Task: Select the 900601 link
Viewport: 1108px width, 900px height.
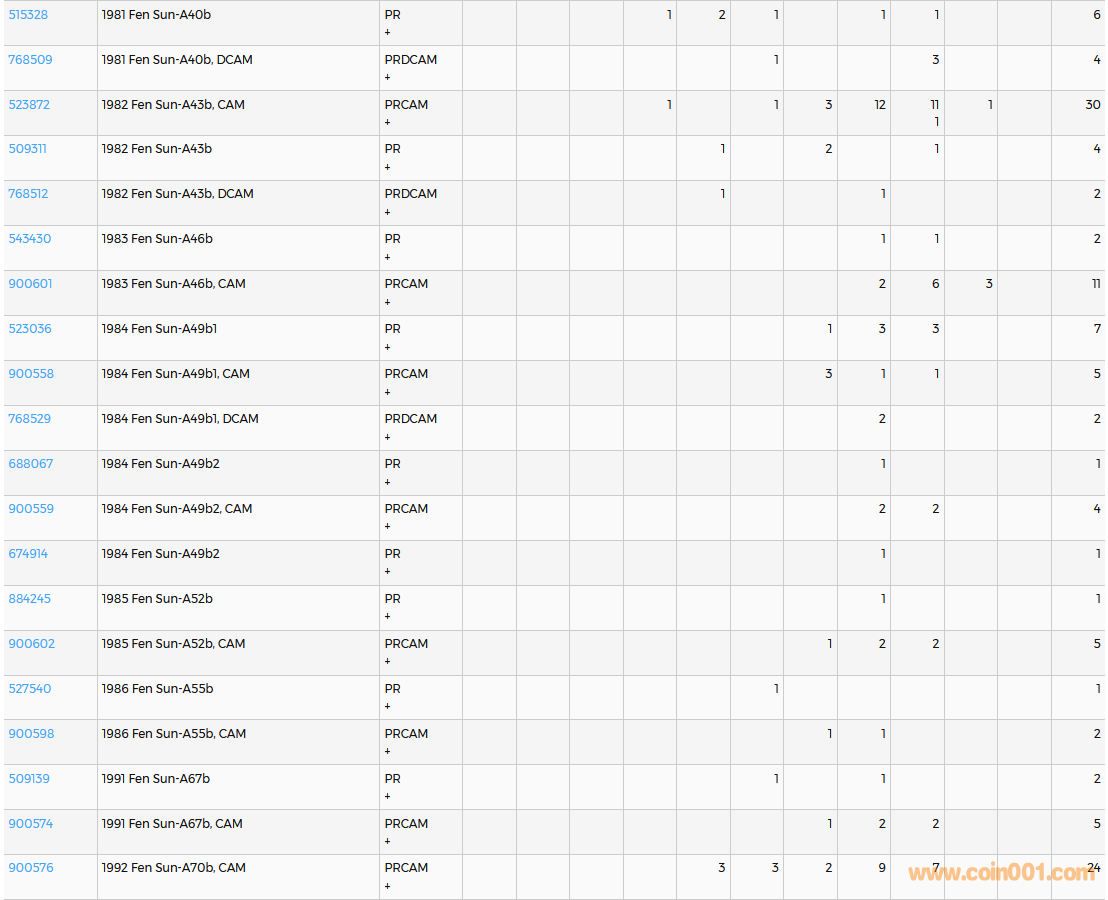Action: (x=30, y=284)
